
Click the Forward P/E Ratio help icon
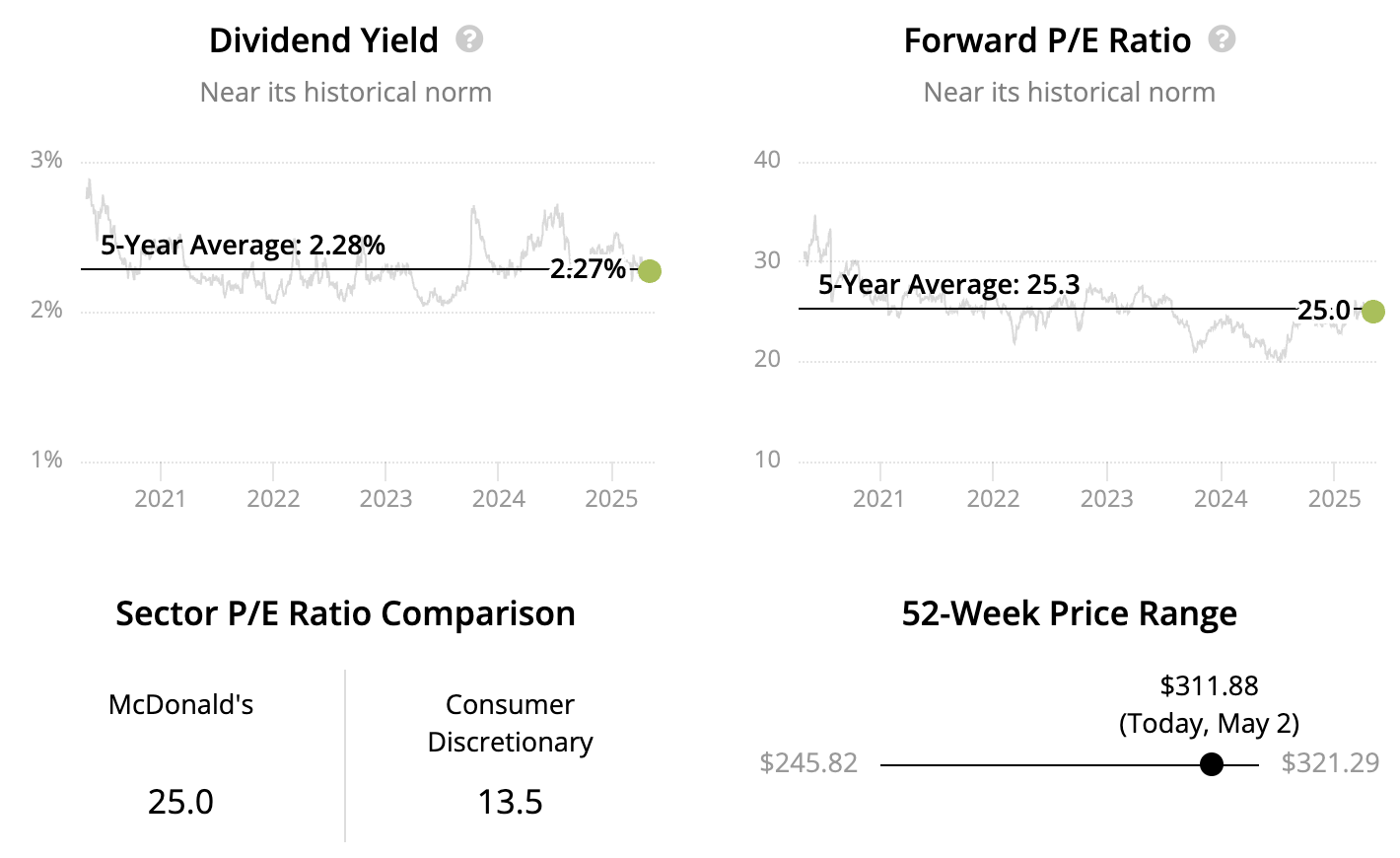click(x=1222, y=39)
